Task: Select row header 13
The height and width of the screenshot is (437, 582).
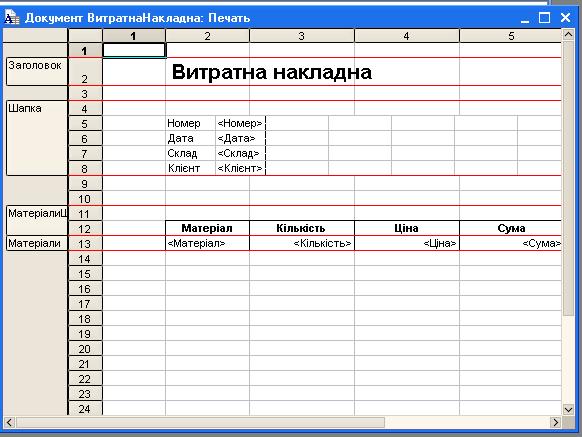Action: click(85, 244)
